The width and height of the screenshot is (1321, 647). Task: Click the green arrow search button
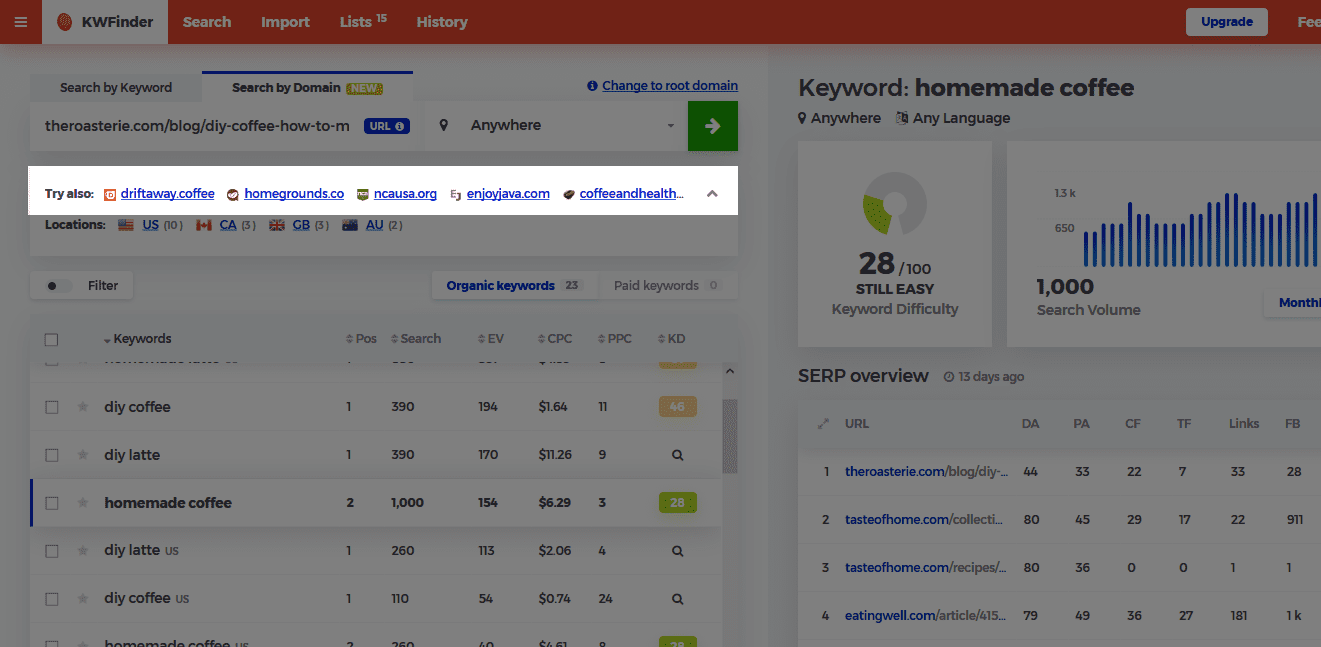tap(713, 126)
